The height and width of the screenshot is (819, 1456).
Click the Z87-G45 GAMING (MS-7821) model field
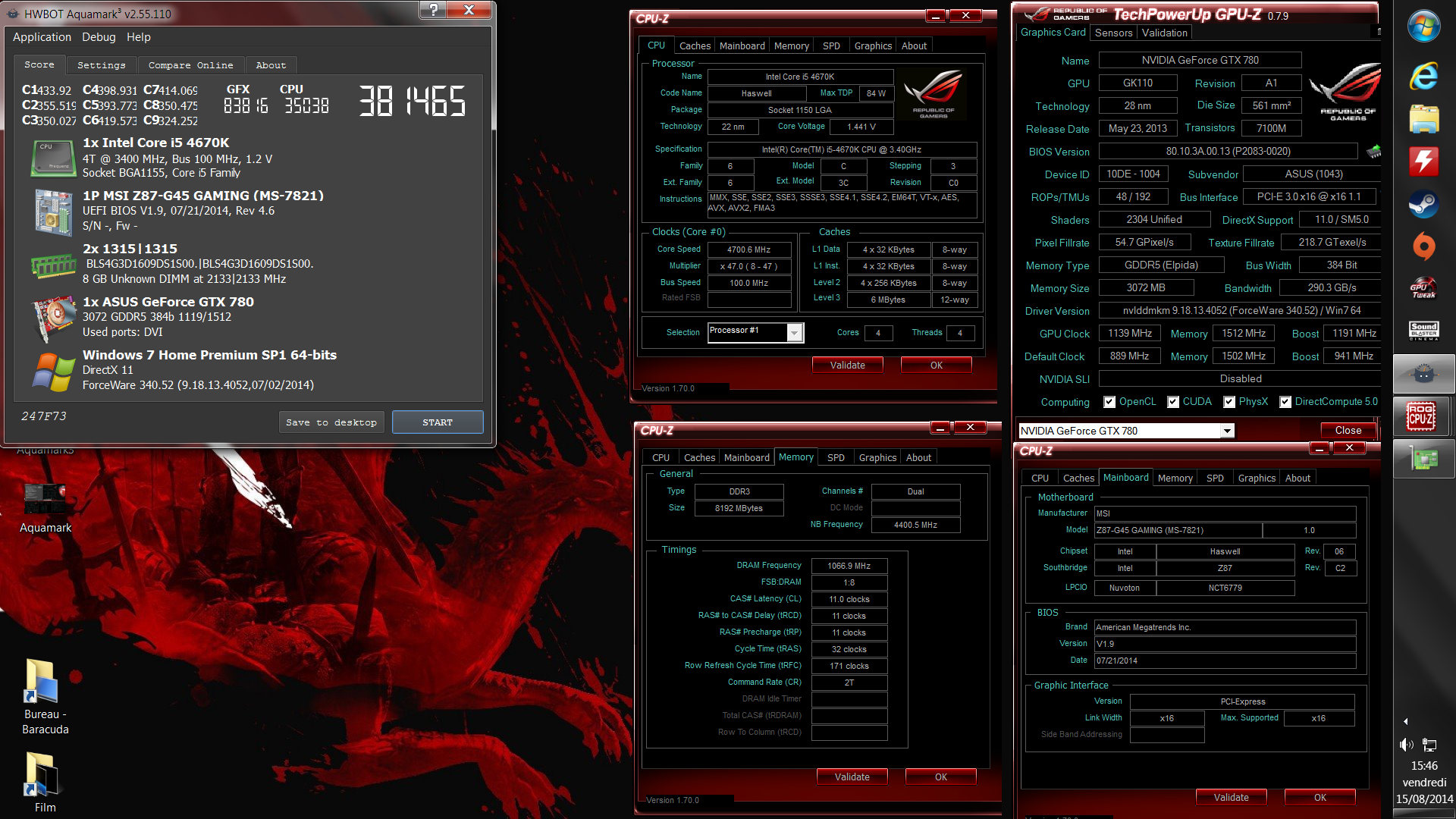coord(1178,530)
